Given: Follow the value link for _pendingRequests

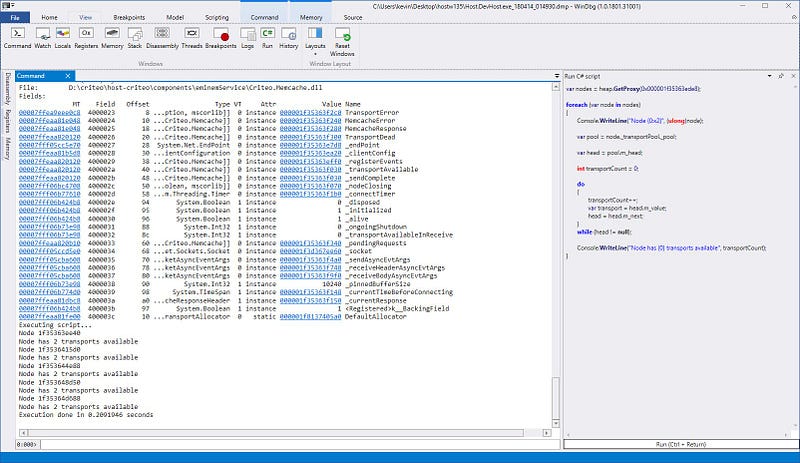Looking at the screenshot, I should click(x=310, y=243).
